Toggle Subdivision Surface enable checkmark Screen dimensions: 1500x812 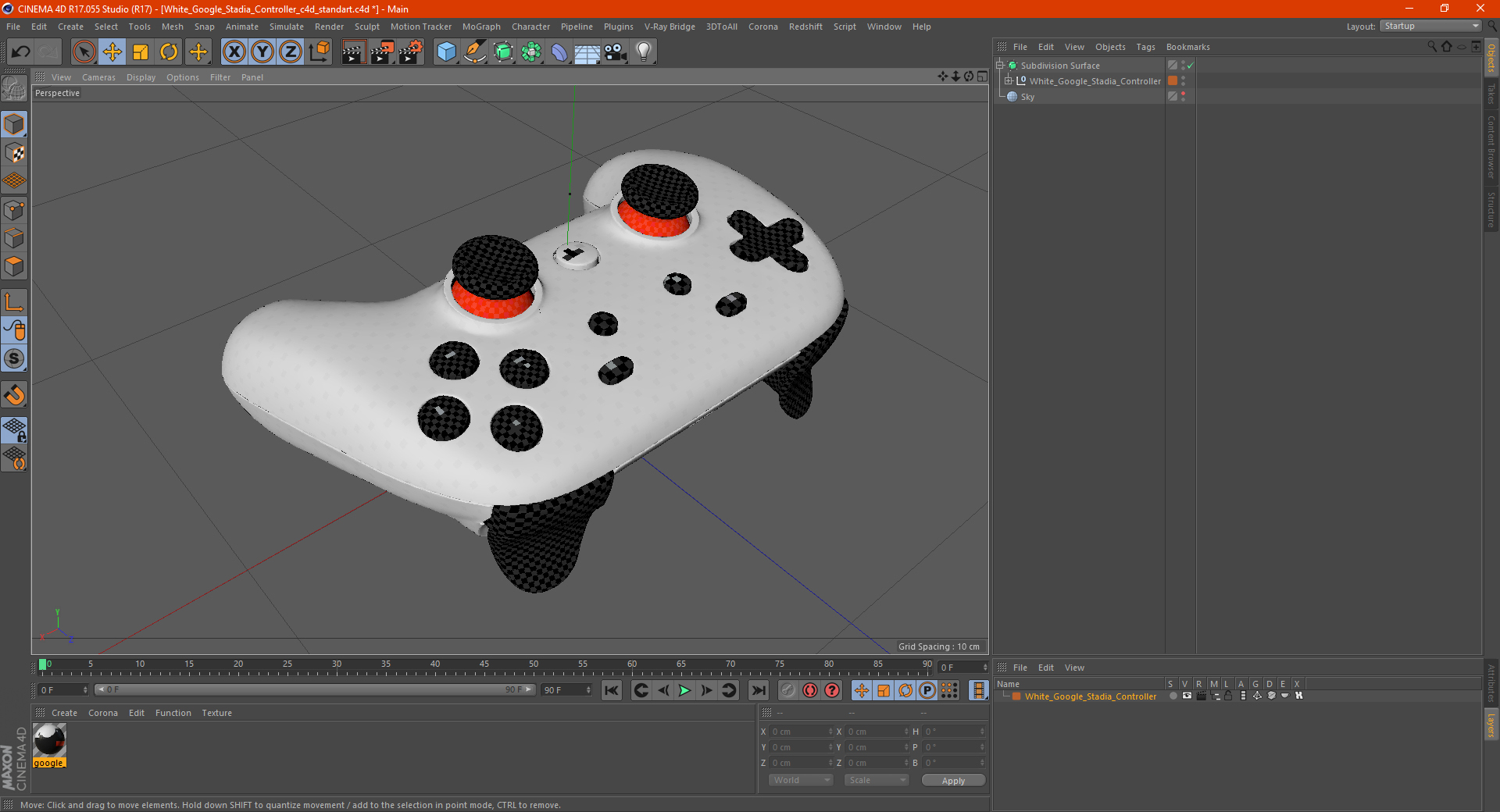click(x=1191, y=66)
